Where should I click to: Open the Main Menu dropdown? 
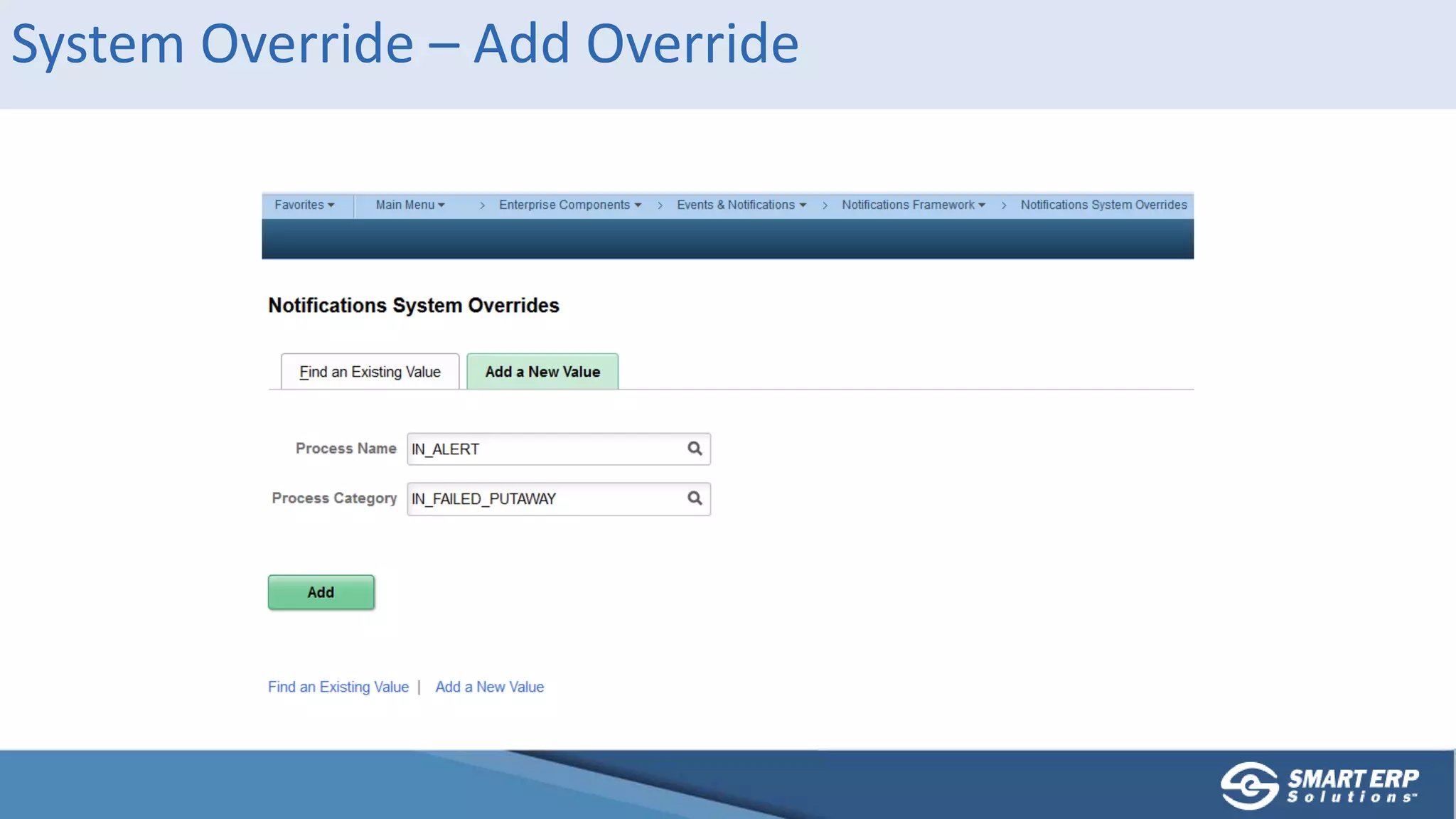coord(410,205)
